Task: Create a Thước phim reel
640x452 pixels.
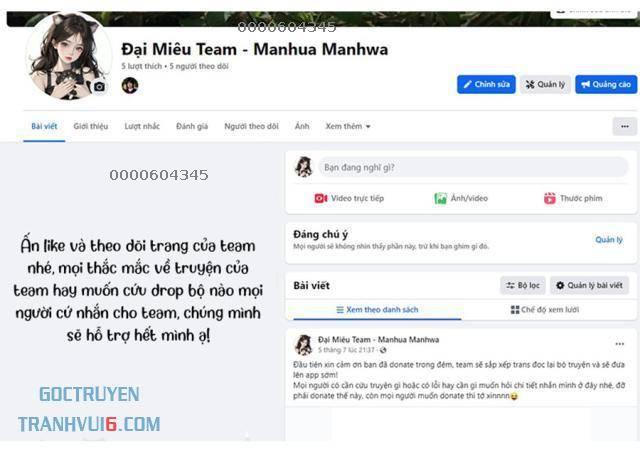Action: coord(573,198)
